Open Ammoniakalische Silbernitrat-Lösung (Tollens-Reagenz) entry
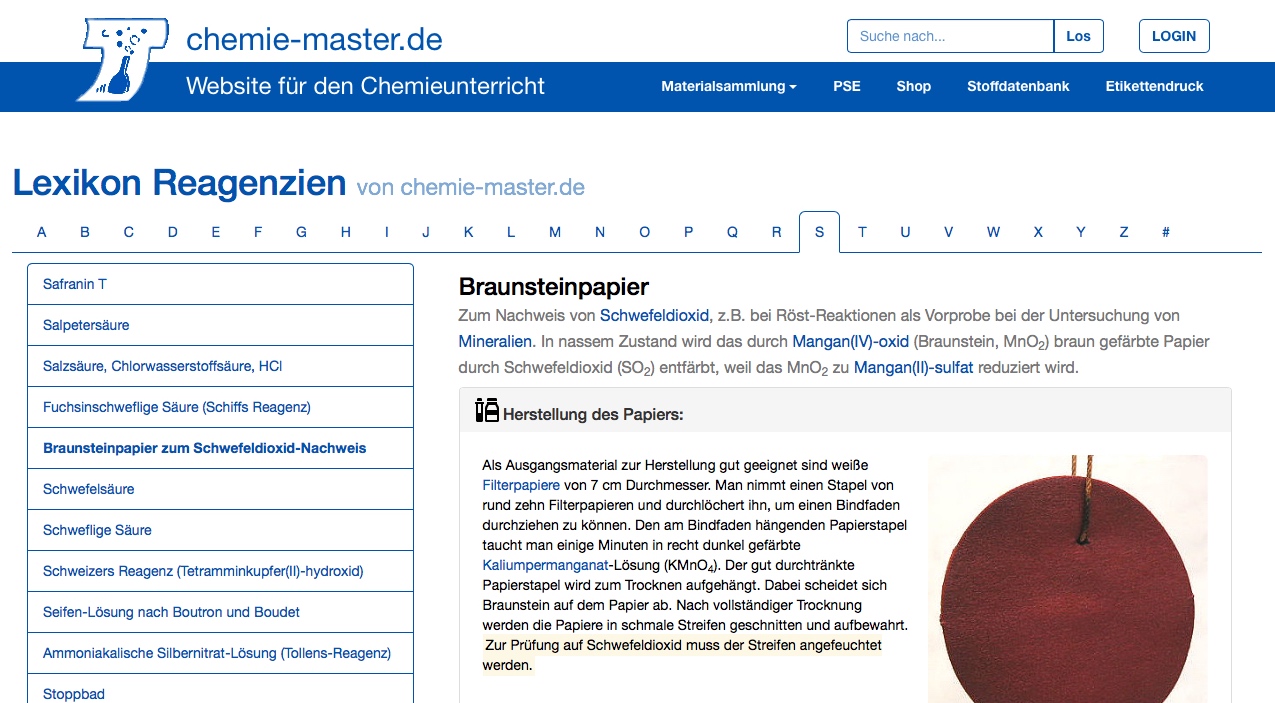 (x=220, y=653)
